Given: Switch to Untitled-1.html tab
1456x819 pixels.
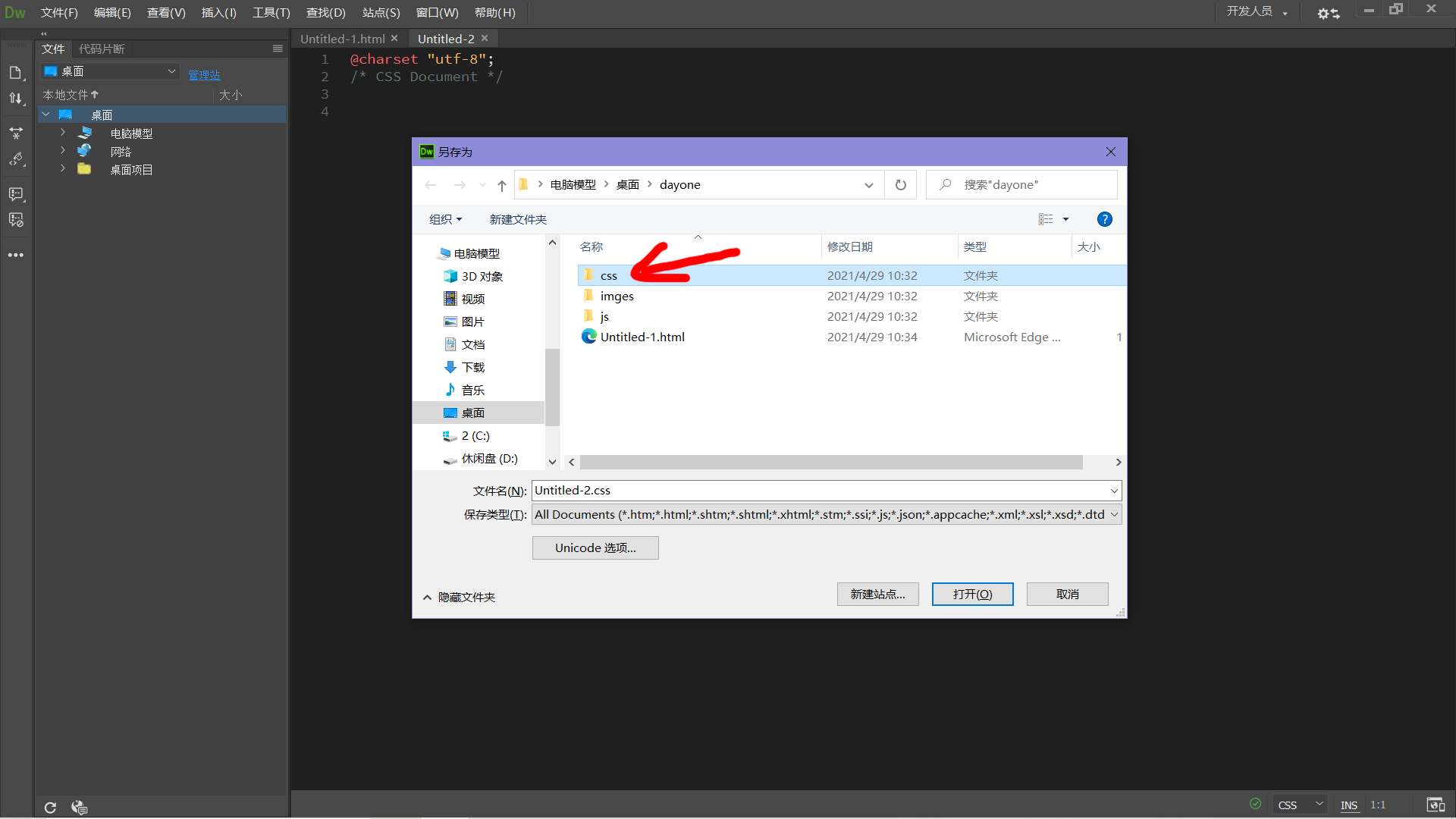Looking at the screenshot, I should pyautogui.click(x=343, y=39).
